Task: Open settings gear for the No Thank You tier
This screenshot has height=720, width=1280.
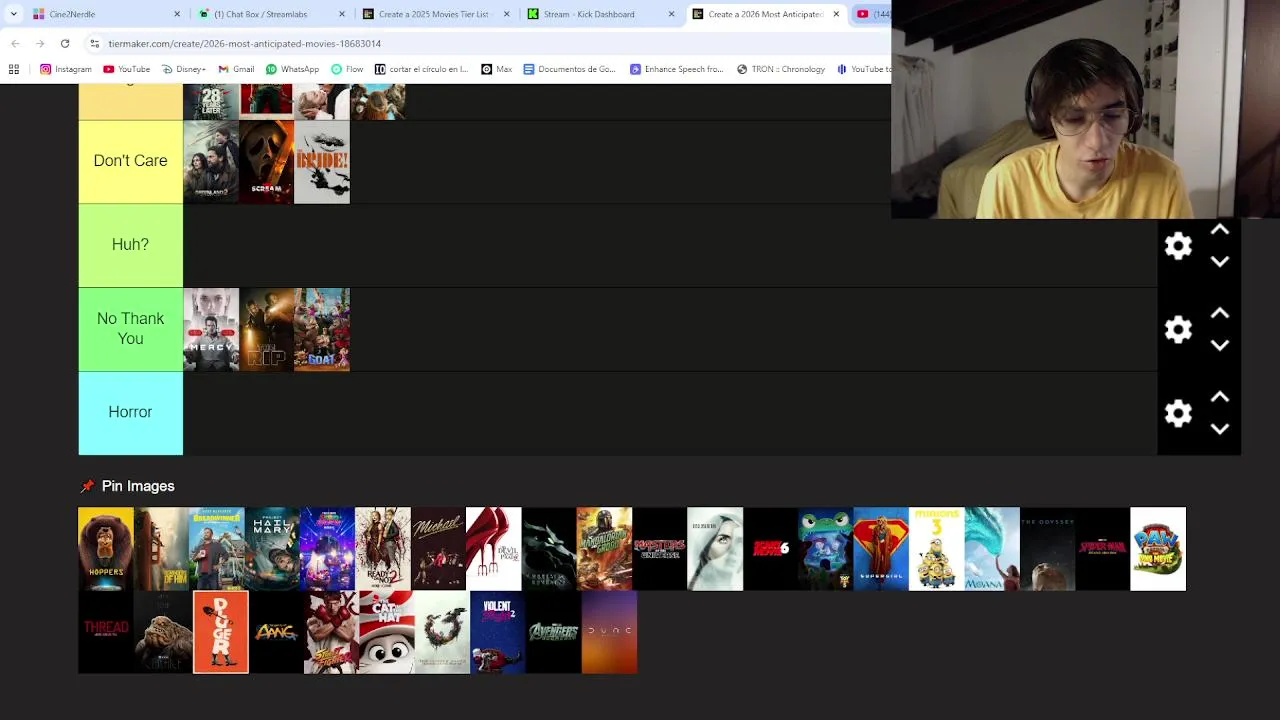Action: tap(1178, 330)
